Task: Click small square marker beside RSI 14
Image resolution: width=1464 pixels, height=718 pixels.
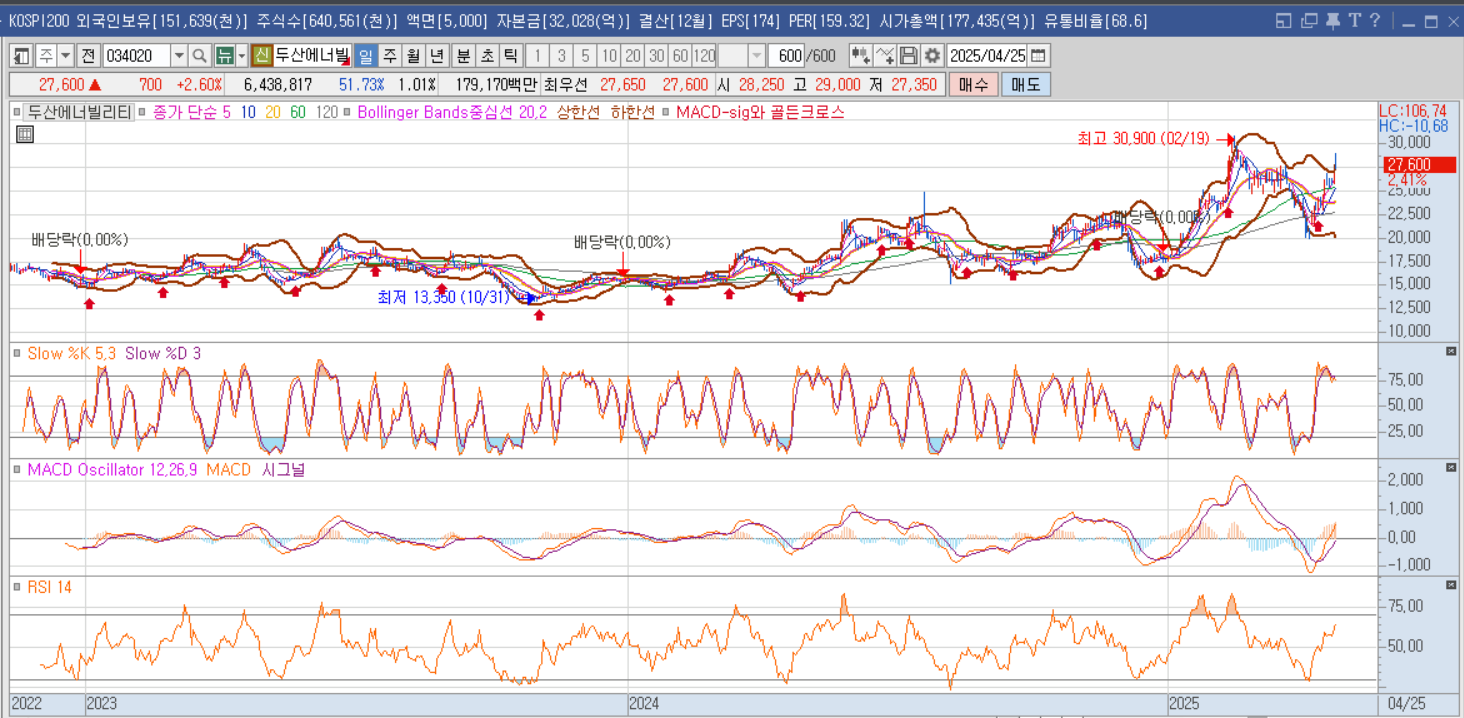Action: pyautogui.click(x=18, y=587)
